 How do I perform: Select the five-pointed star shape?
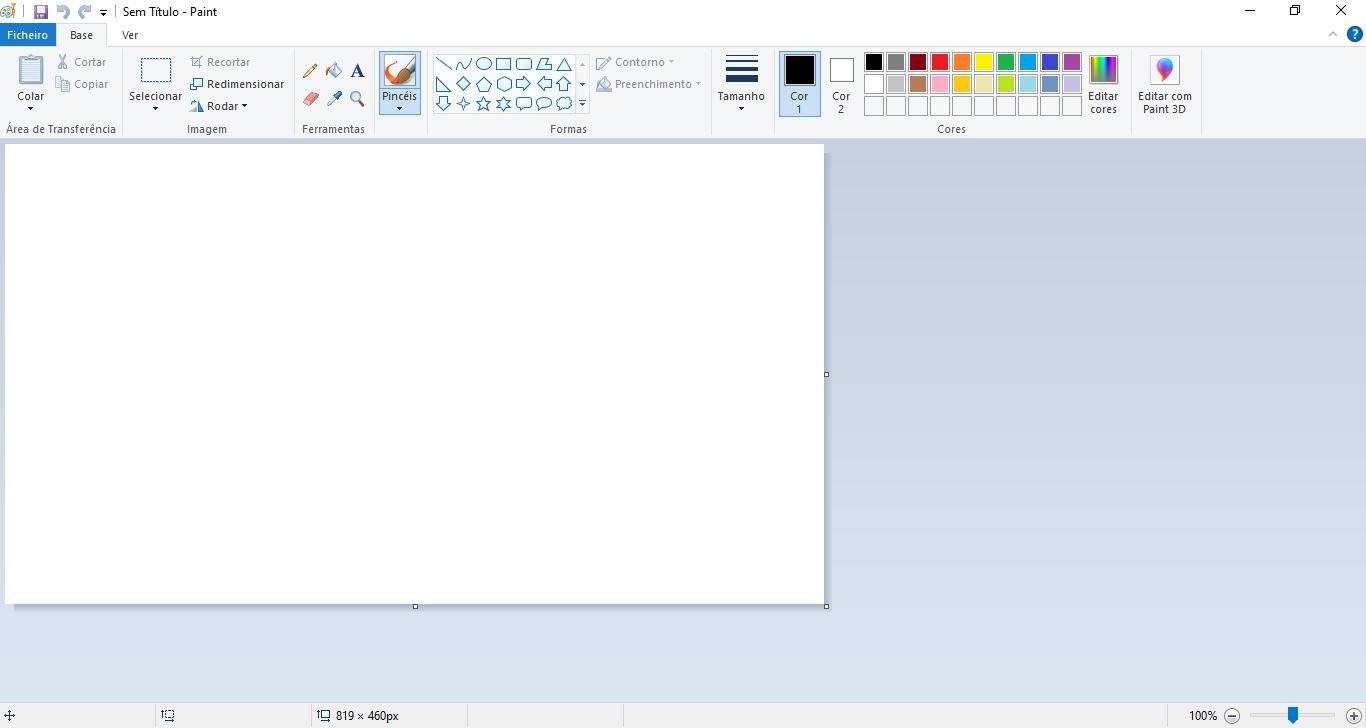click(483, 102)
